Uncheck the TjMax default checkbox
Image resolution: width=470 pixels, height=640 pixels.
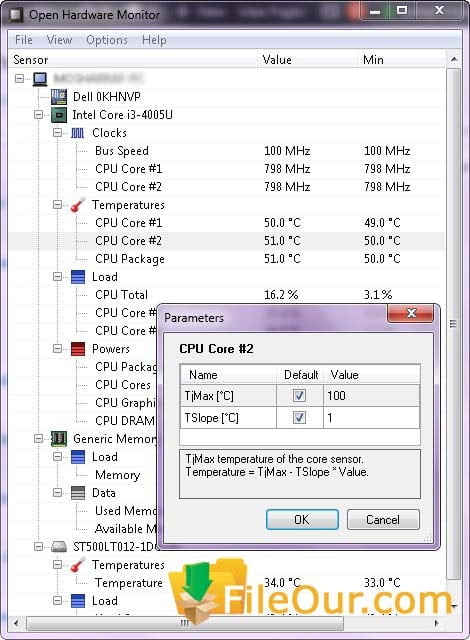point(299,395)
